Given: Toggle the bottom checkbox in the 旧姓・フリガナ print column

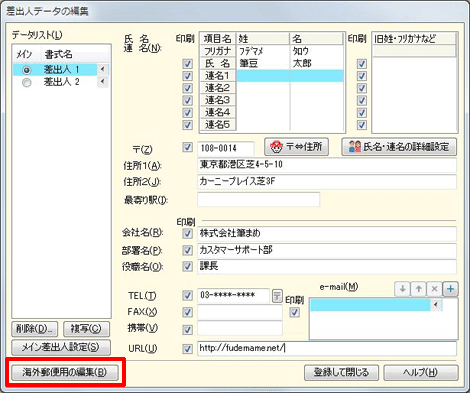Looking at the screenshot, I should (x=362, y=125).
